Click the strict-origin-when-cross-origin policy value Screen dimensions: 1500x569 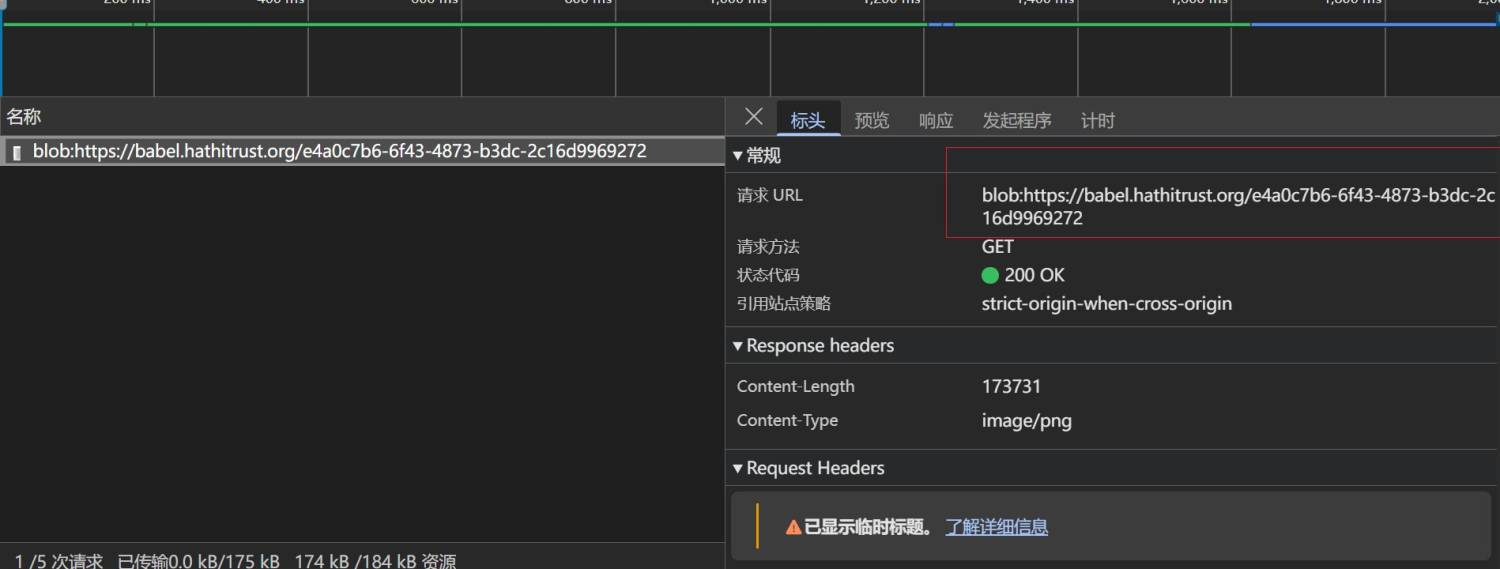(x=1106, y=304)
